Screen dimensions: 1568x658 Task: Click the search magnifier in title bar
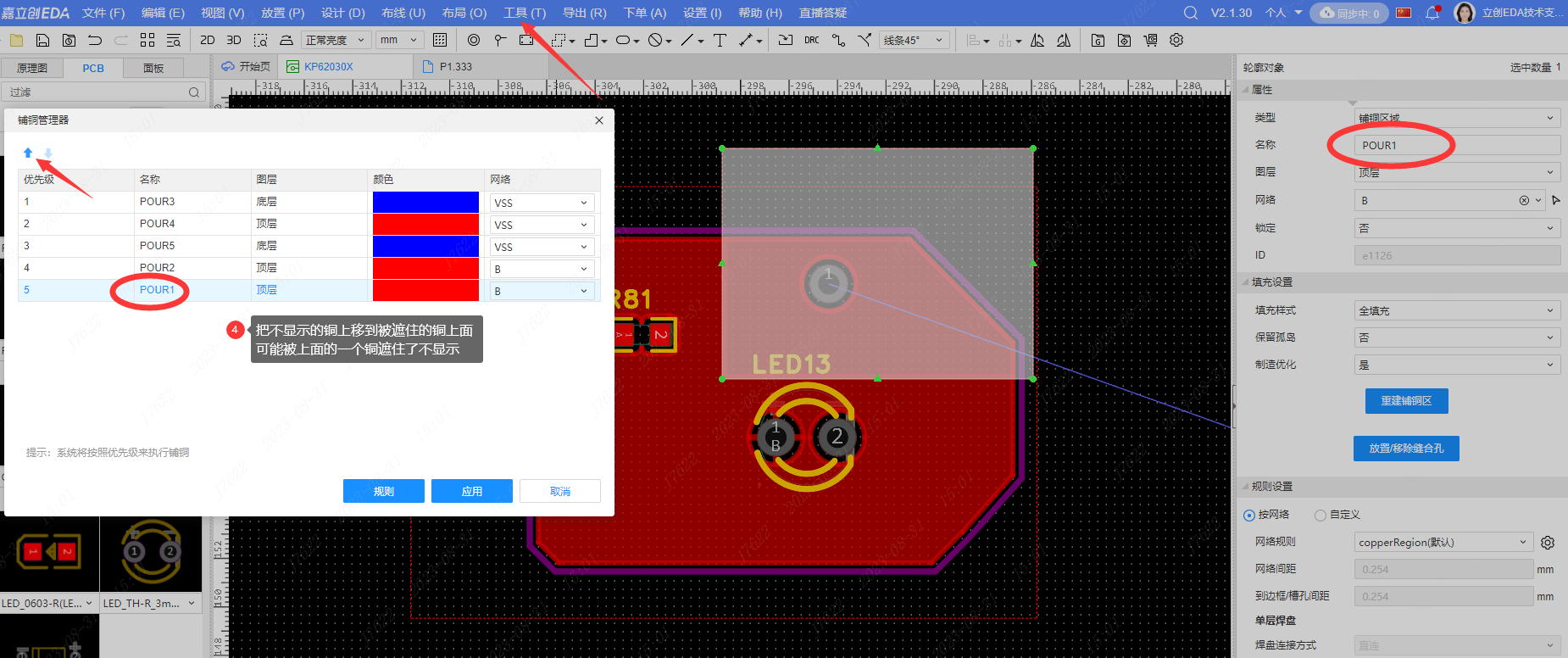(x=1191, y=13)
